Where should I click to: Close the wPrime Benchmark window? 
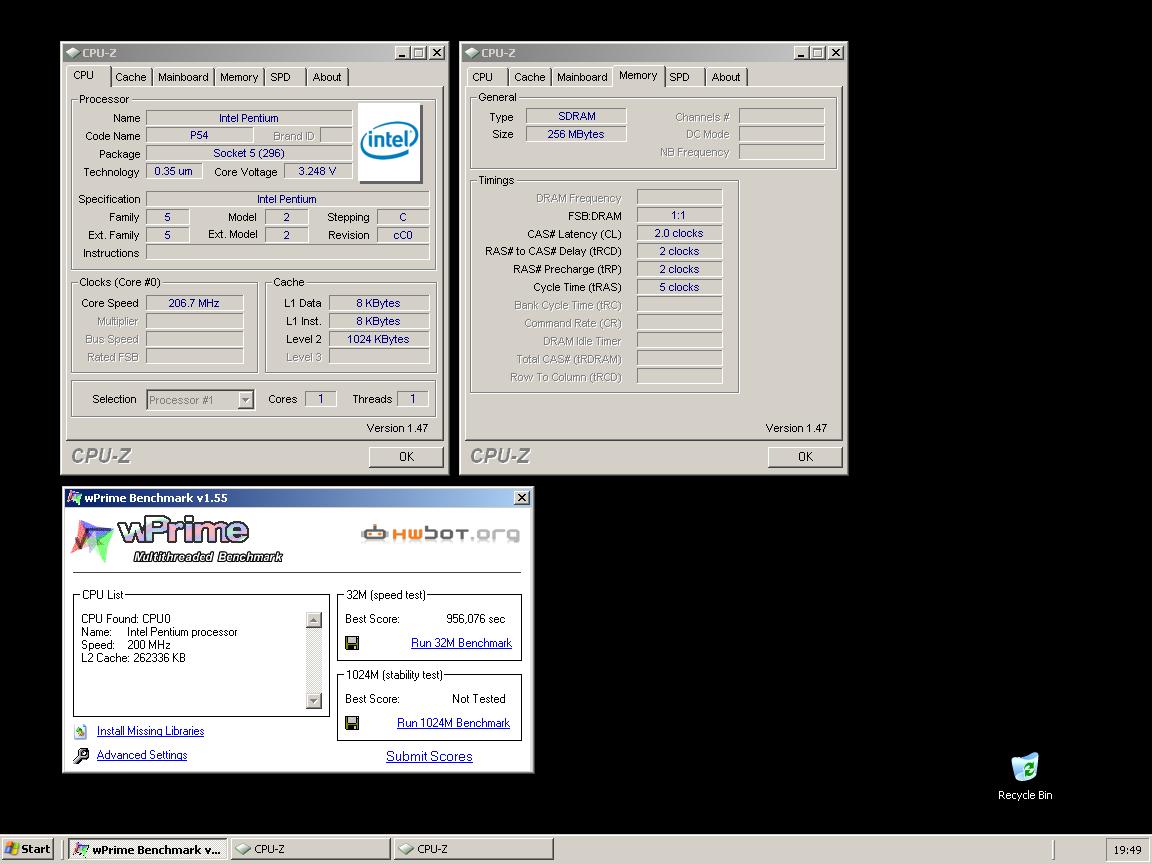tap(522, 497)
